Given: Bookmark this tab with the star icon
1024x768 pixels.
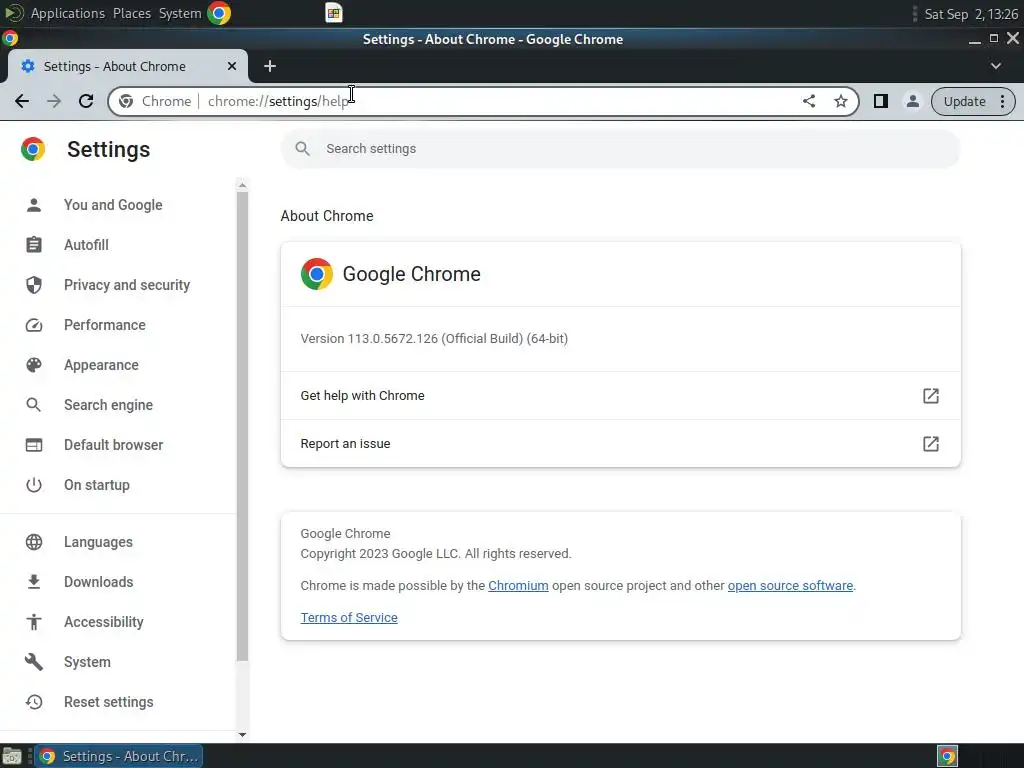Looking at the screenshot, I should click(840, 101).
